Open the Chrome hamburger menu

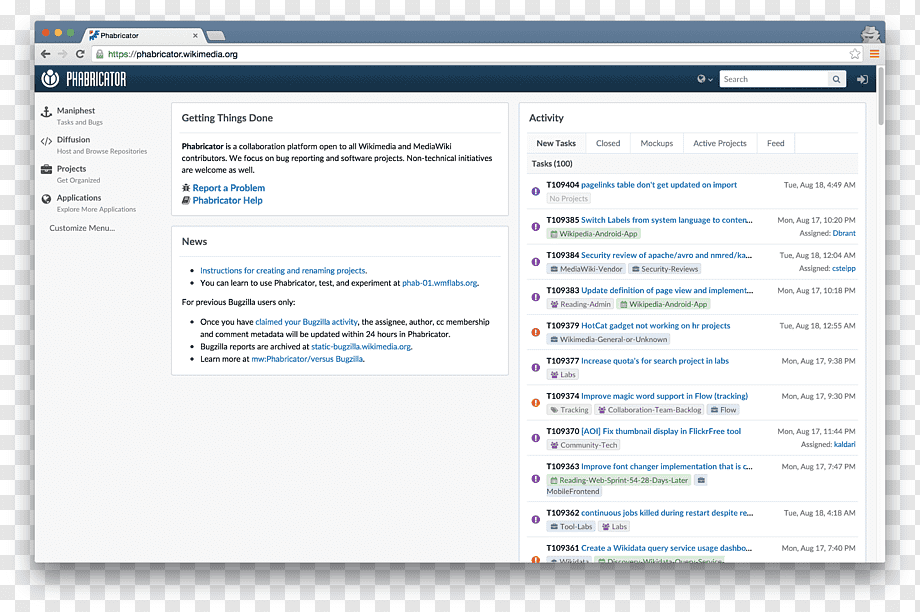[x=874, y=54]
